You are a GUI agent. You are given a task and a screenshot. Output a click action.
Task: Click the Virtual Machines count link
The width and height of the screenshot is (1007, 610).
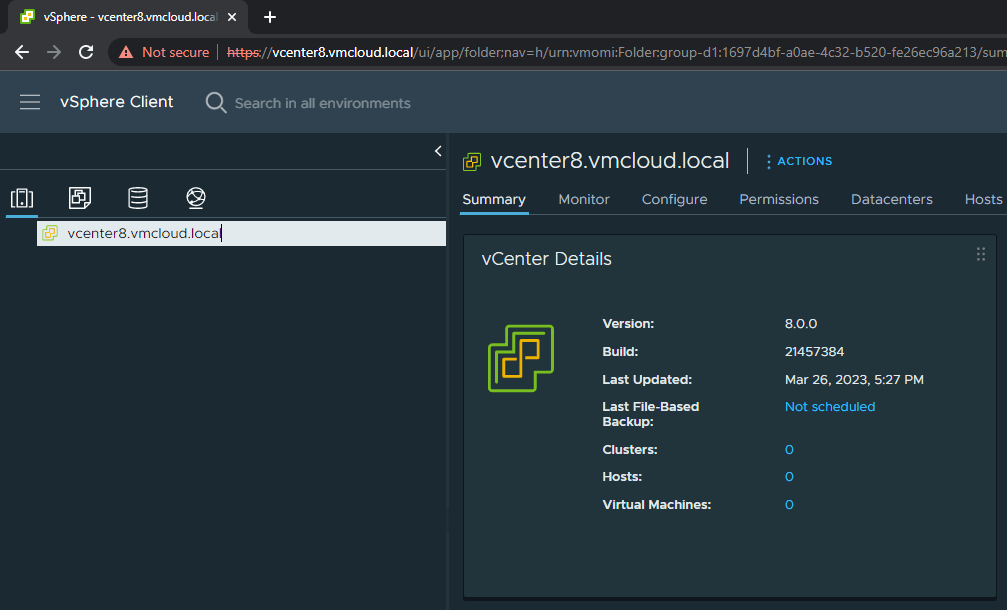click(789, 504)
